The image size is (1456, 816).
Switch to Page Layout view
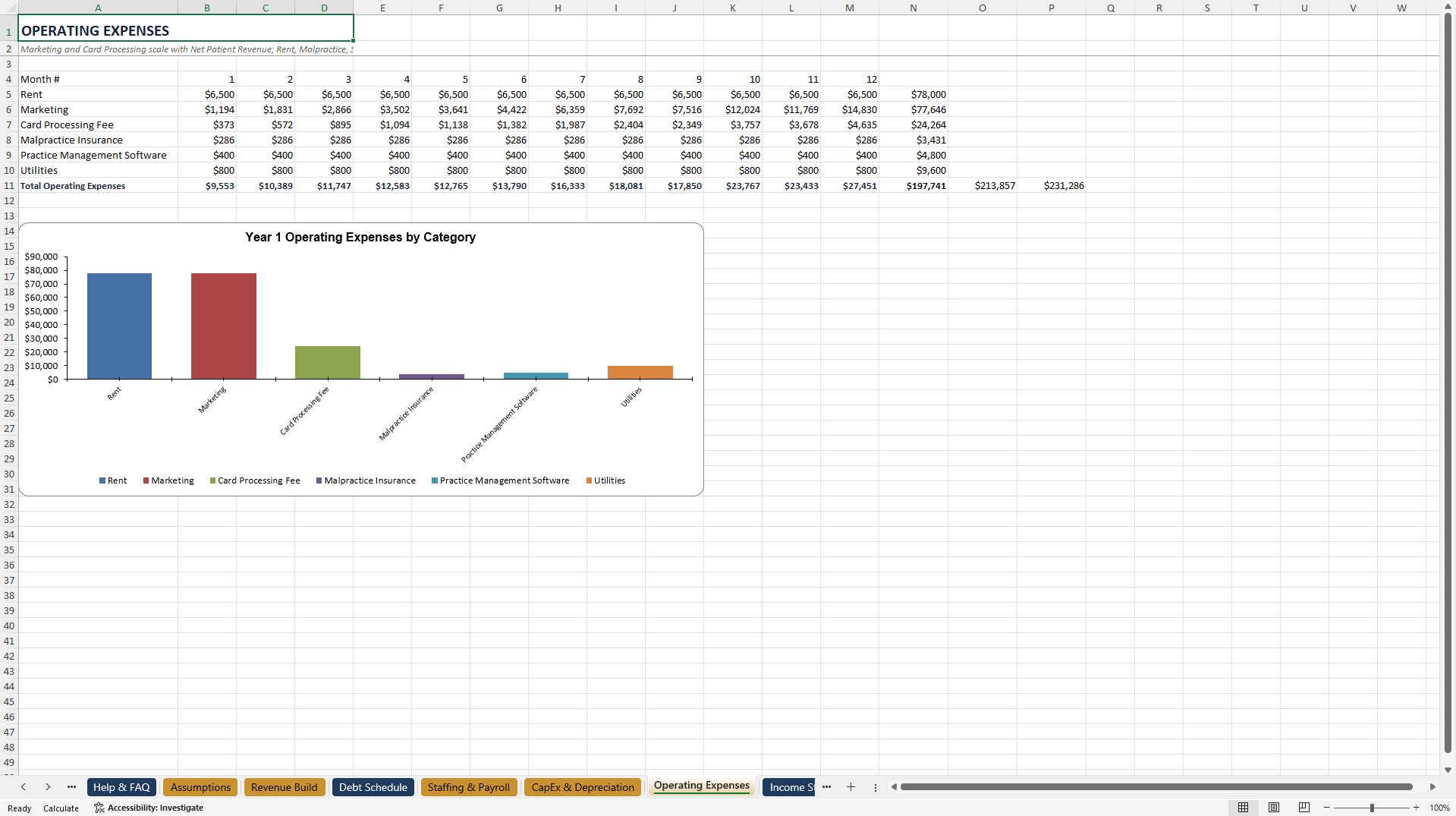1273,808
